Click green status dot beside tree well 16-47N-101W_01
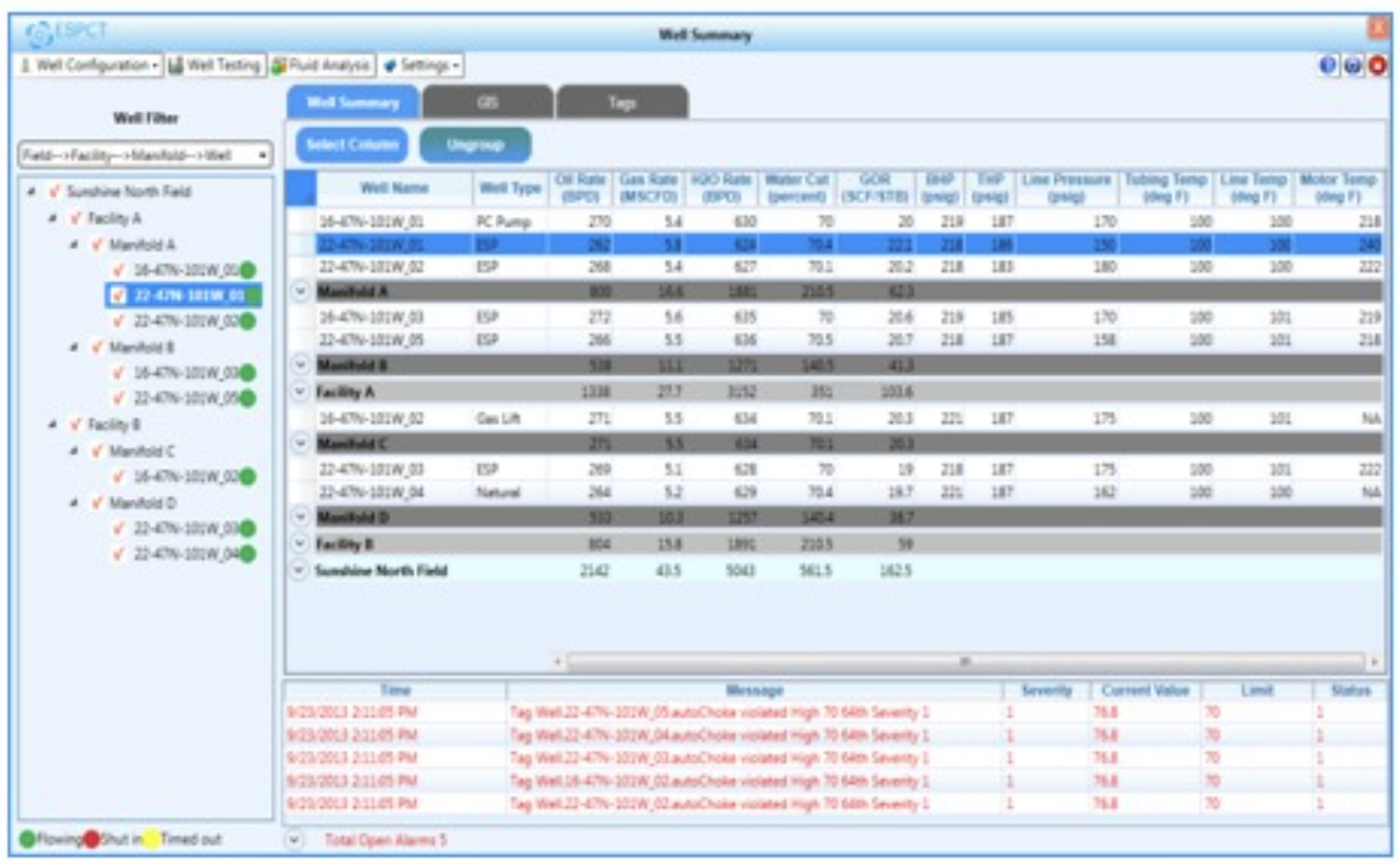Viewport: 1400px width, 864px height. coord(248,270)
